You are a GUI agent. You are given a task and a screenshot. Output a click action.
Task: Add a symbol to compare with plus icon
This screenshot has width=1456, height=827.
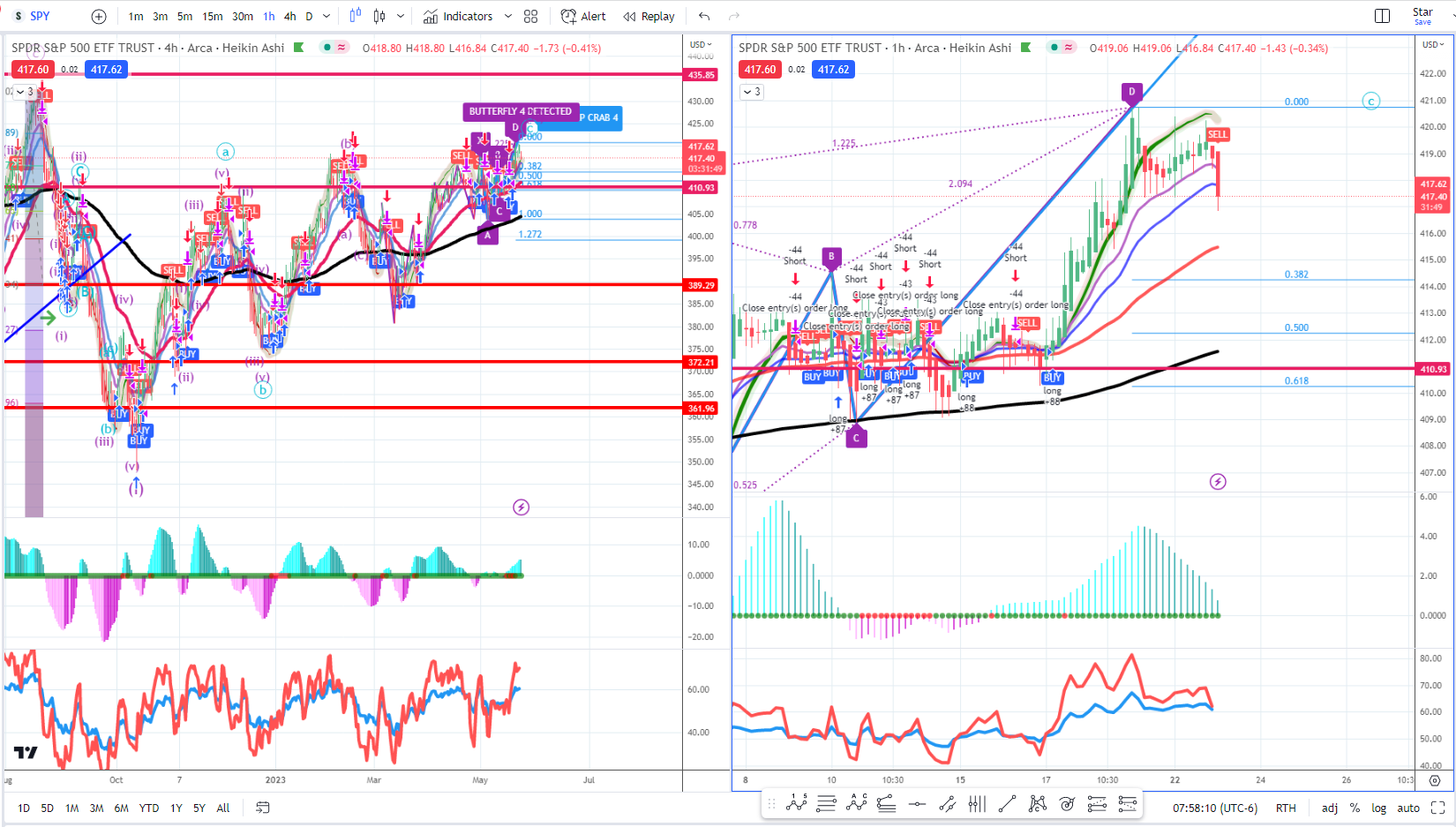coord(99,16)
